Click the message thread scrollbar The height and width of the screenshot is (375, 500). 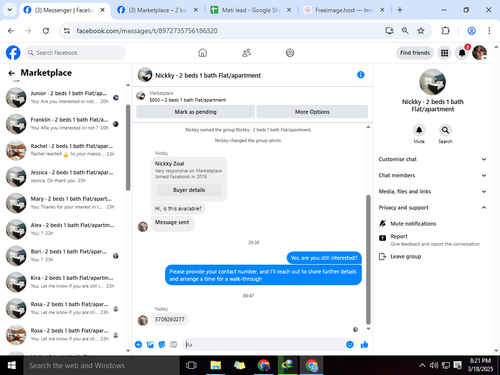[368, 259]
